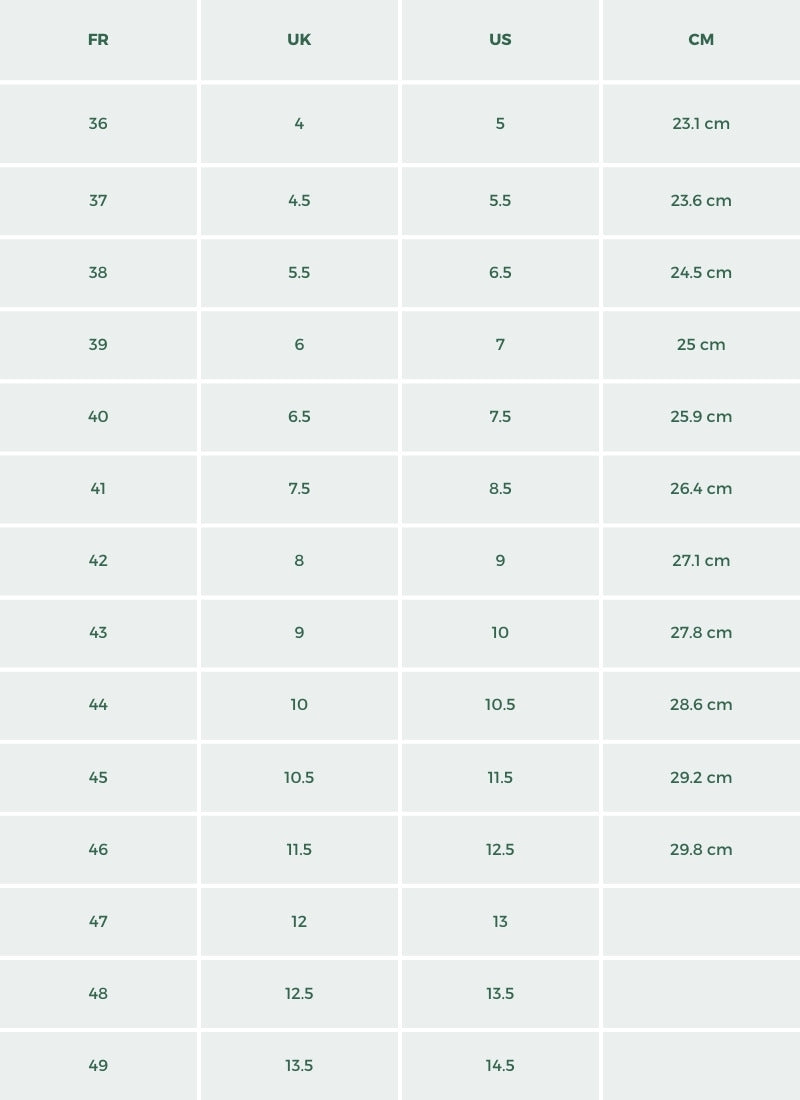Select FR size 44 cell
Screen dimensions: 800x1100
pyautogui.click(x=98, y=705)
